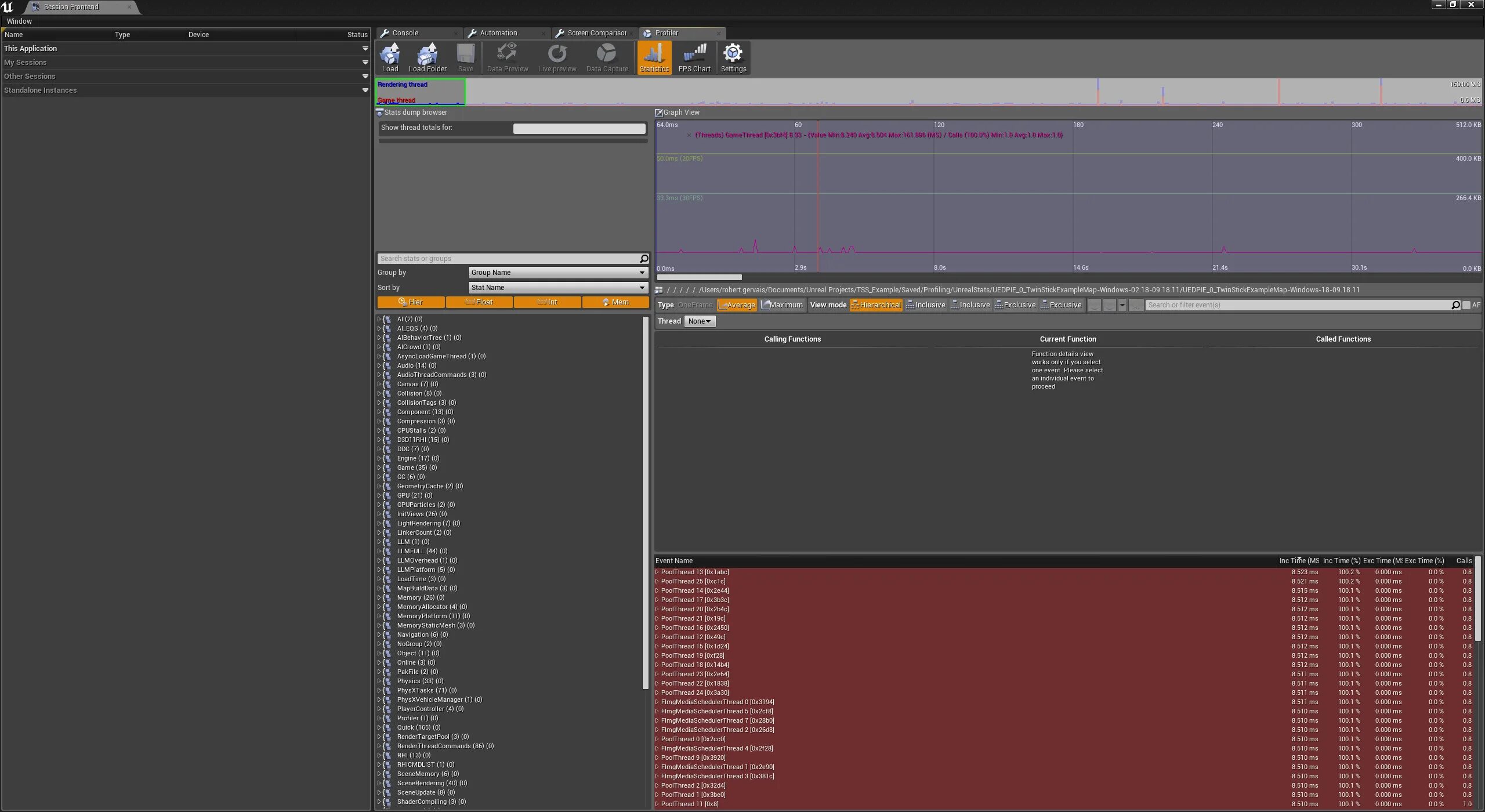Open the Data Preview tool
The height and width of the screenshot is (812, 1485).
pyautogui.click(x=506, y=57)
